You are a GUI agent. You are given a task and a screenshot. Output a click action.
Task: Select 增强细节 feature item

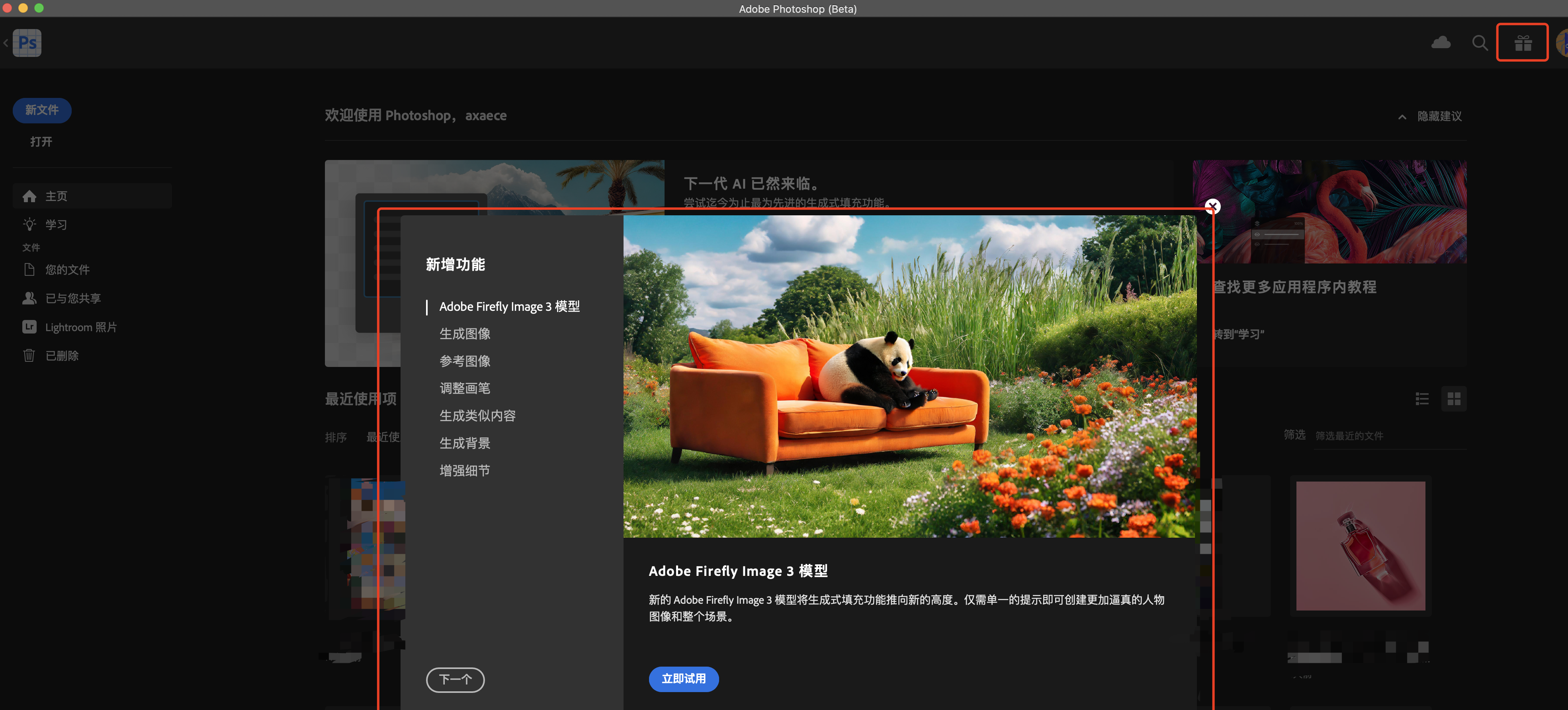pos(465,471)
